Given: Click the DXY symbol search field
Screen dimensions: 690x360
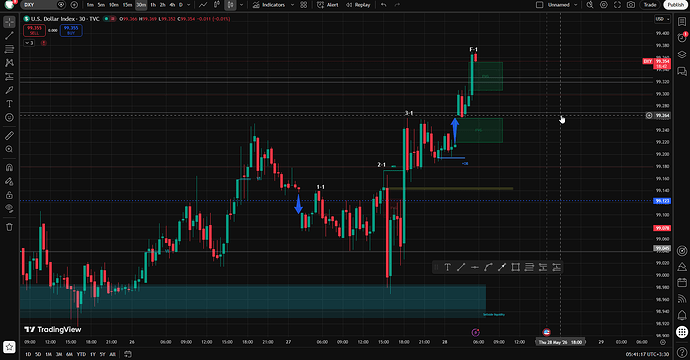Looking at the screenshot, I should pyautogui.click(x=40, y=5).
